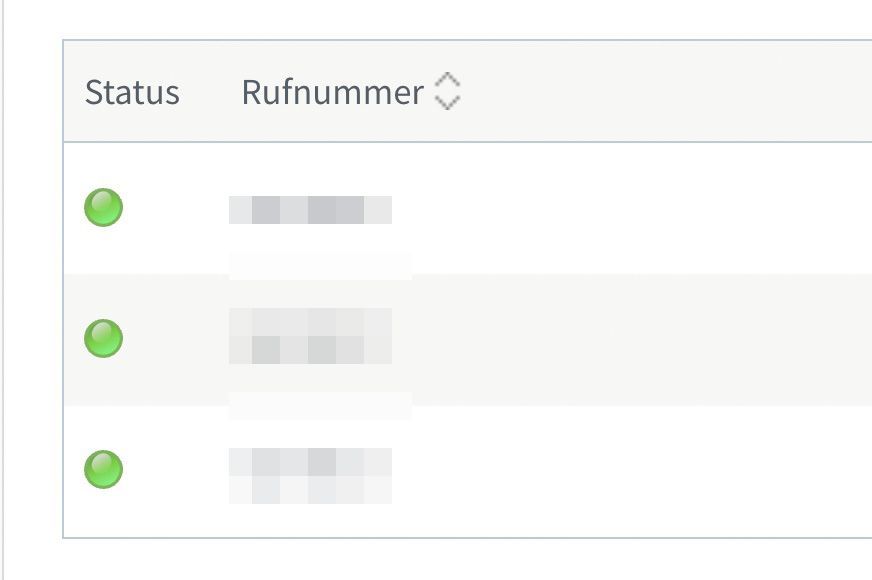Click the green status indicator in second row
The width and height of the screenshot is (872, 580).
(103, 338)
